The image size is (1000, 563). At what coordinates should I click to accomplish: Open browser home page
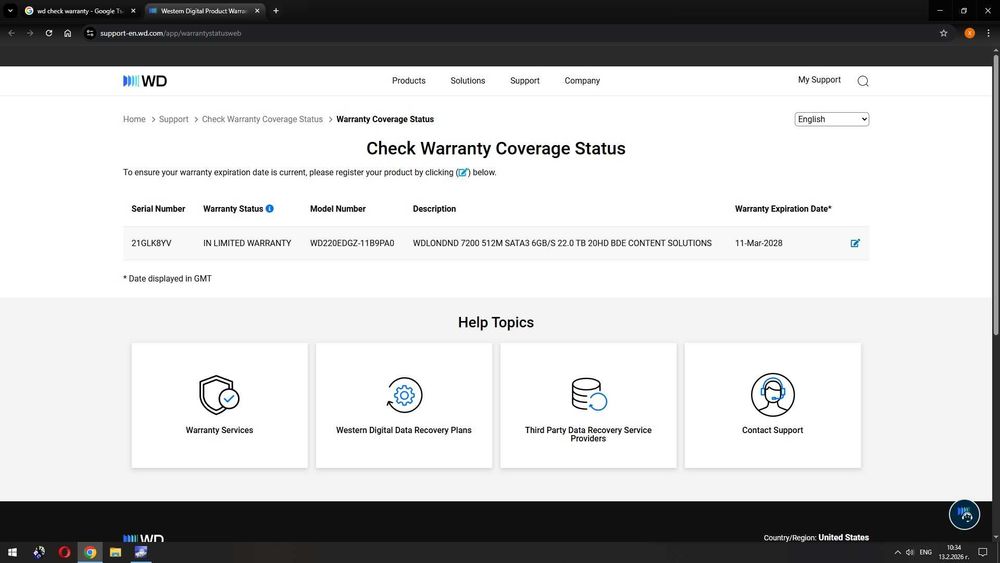[68, 33]
